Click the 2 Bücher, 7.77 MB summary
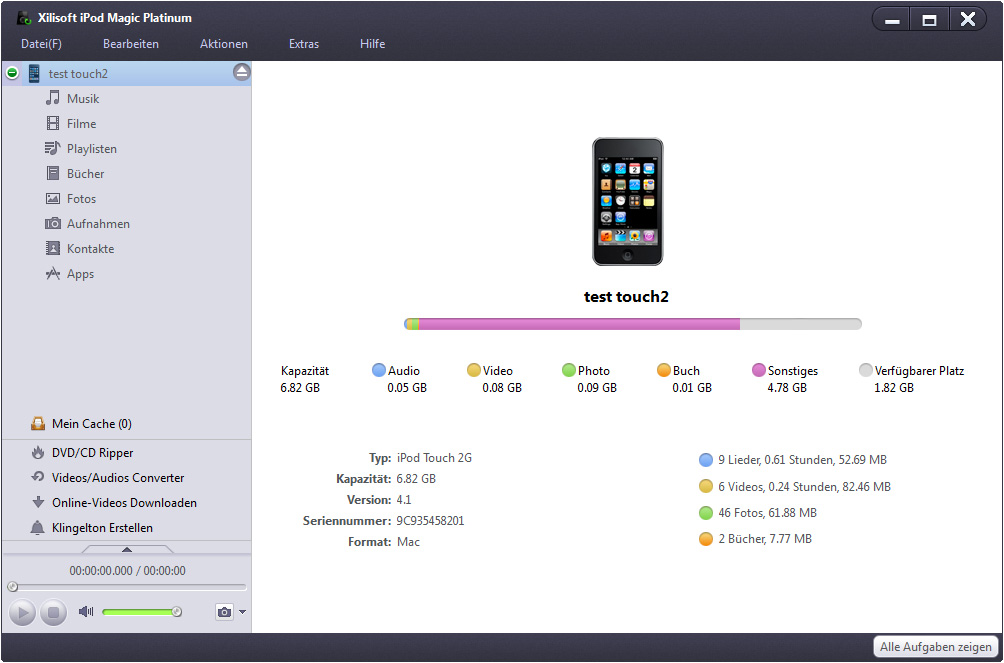1004x663 pixels. (765, 539)
